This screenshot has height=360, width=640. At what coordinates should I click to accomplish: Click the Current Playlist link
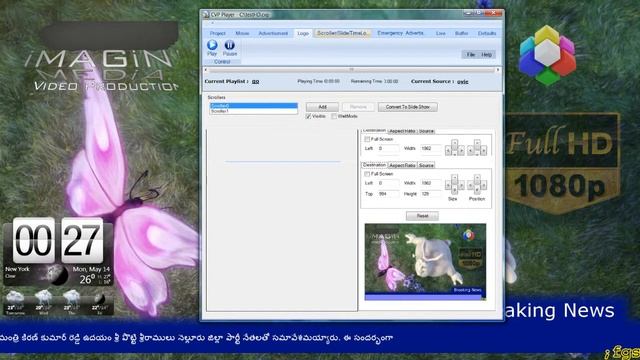click(256, 82)
